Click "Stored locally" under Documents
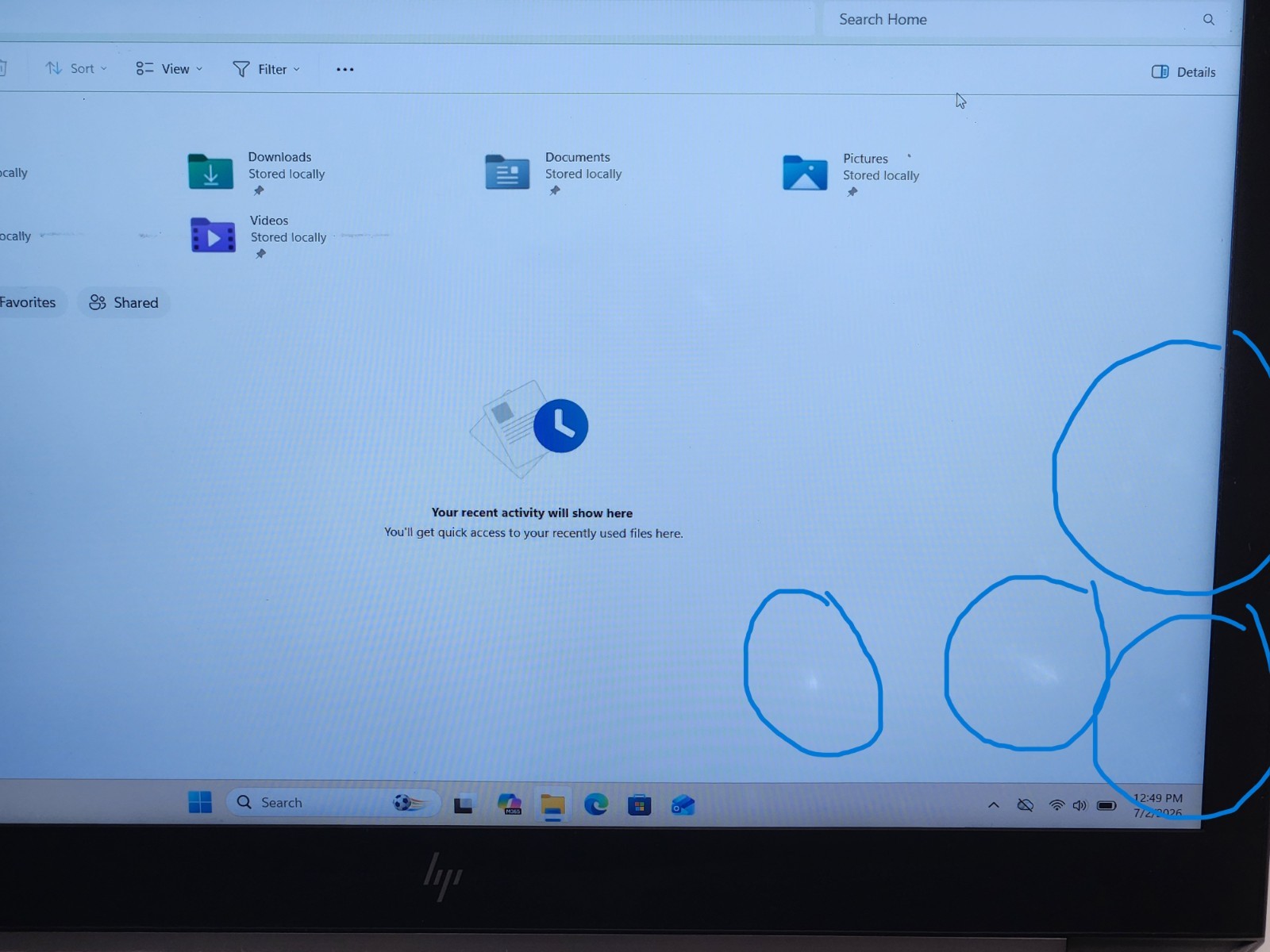The width and height of the screenshot is (1270, 952). 583,174
